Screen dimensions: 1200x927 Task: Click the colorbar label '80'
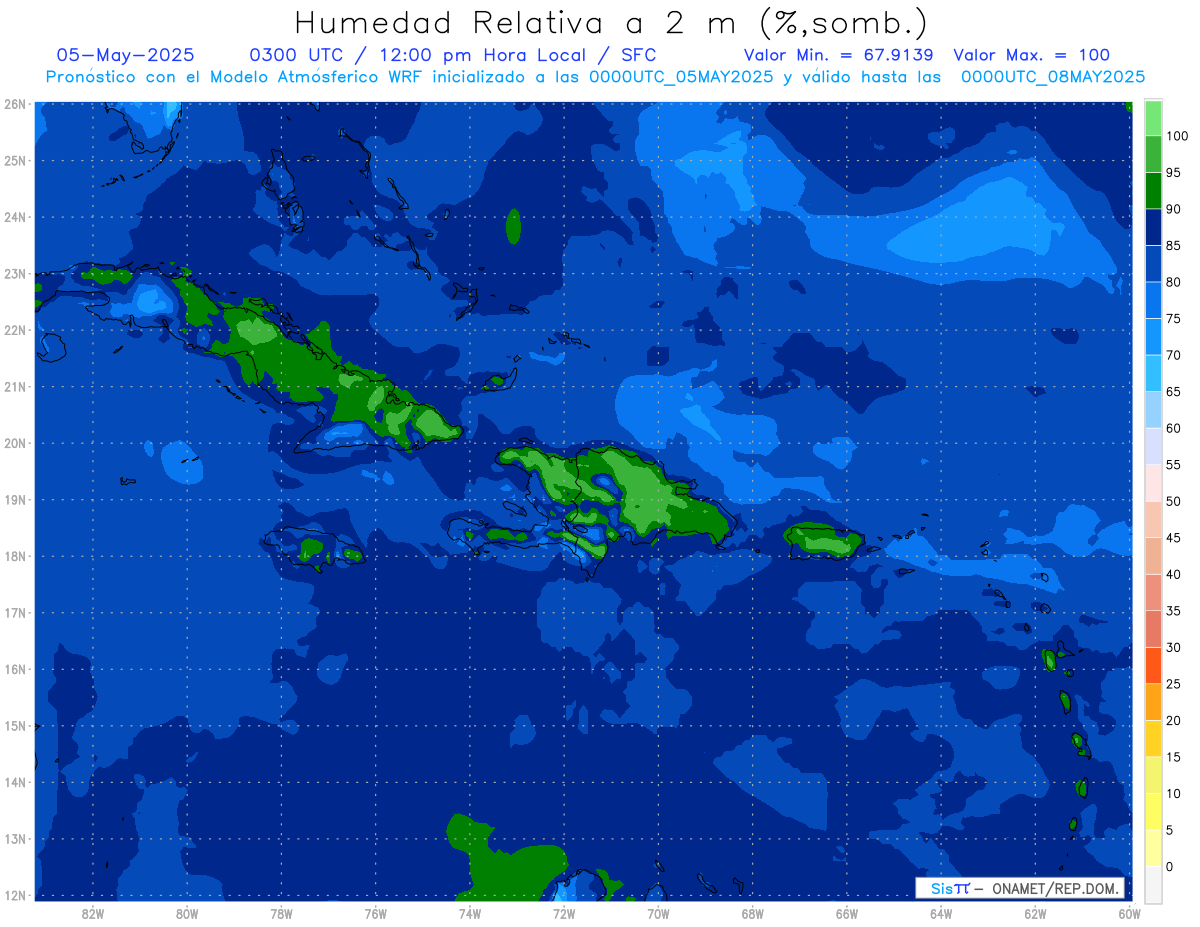[x=1174, y=282]
